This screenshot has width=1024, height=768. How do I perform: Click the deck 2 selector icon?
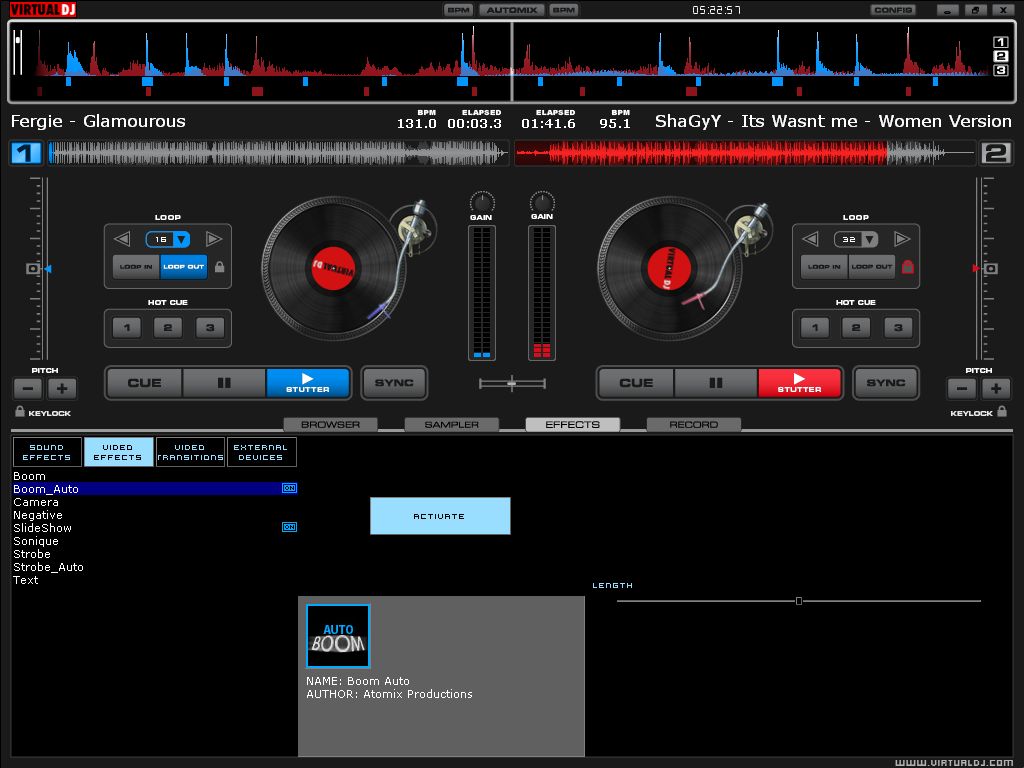(x=996, y=153)
